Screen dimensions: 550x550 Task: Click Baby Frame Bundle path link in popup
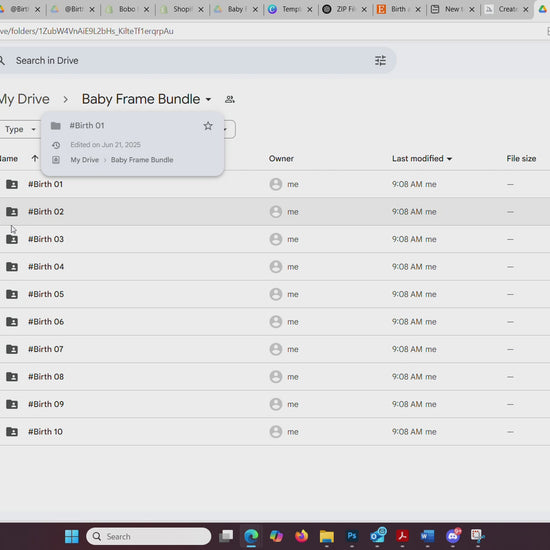[x=142, y=160]
